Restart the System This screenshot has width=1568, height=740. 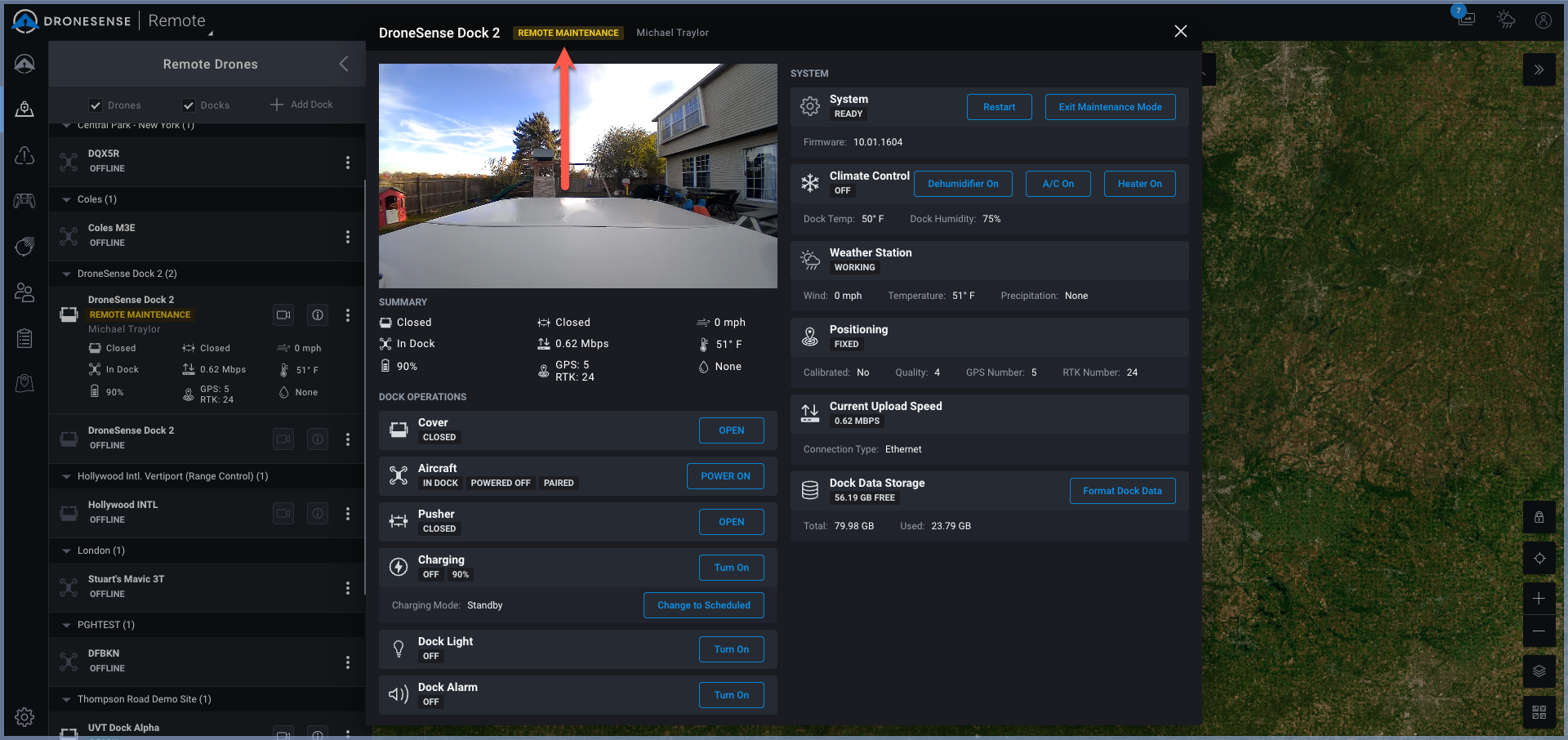(x=1000, y=107)
